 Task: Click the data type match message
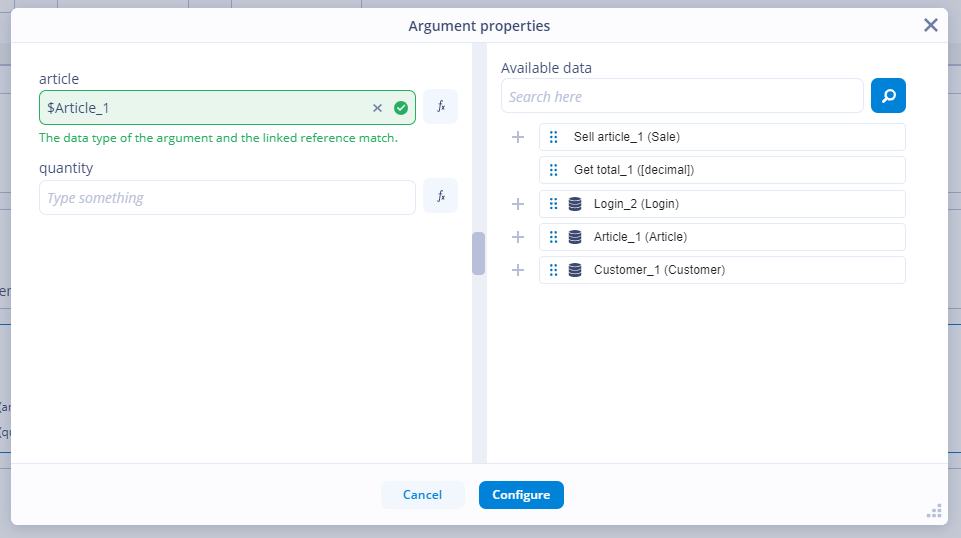pyautogui.click(x=218, y=138)
